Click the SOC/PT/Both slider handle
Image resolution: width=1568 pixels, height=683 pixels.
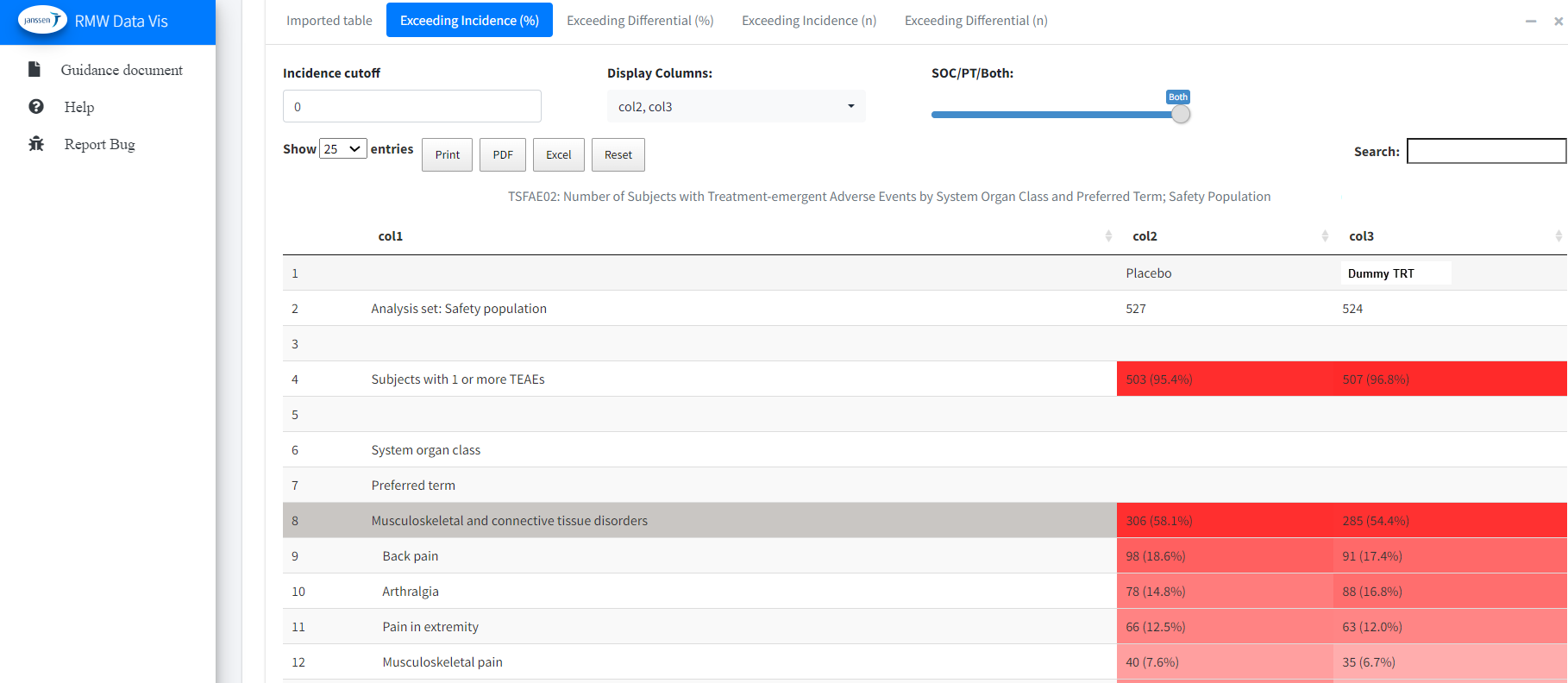(x=1181, y=114)
